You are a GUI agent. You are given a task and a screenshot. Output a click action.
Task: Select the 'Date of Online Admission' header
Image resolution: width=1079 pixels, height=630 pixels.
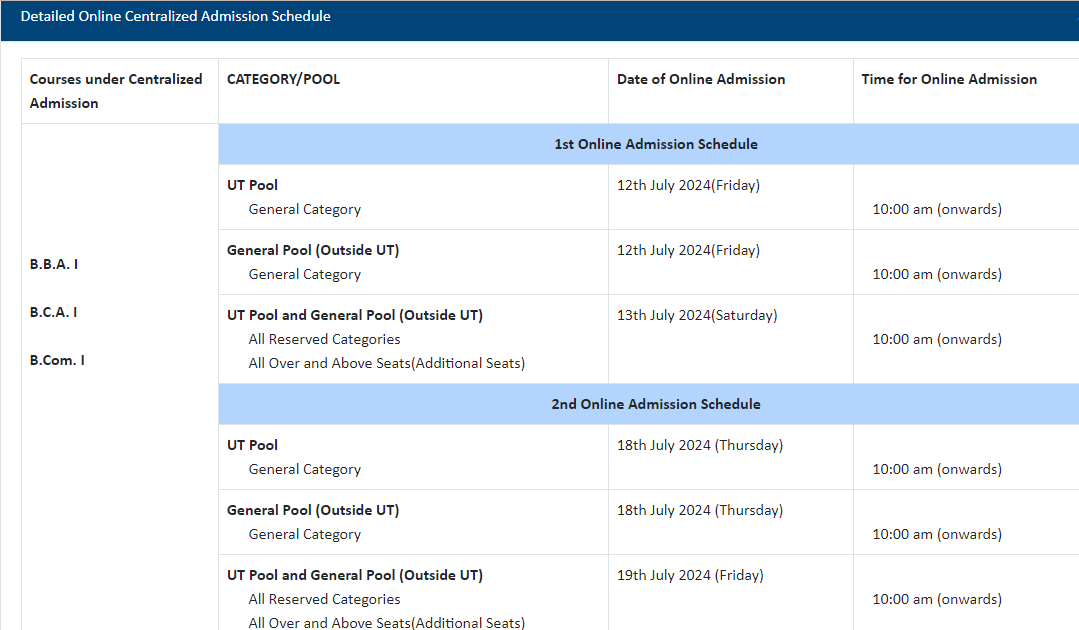(701, 79)
